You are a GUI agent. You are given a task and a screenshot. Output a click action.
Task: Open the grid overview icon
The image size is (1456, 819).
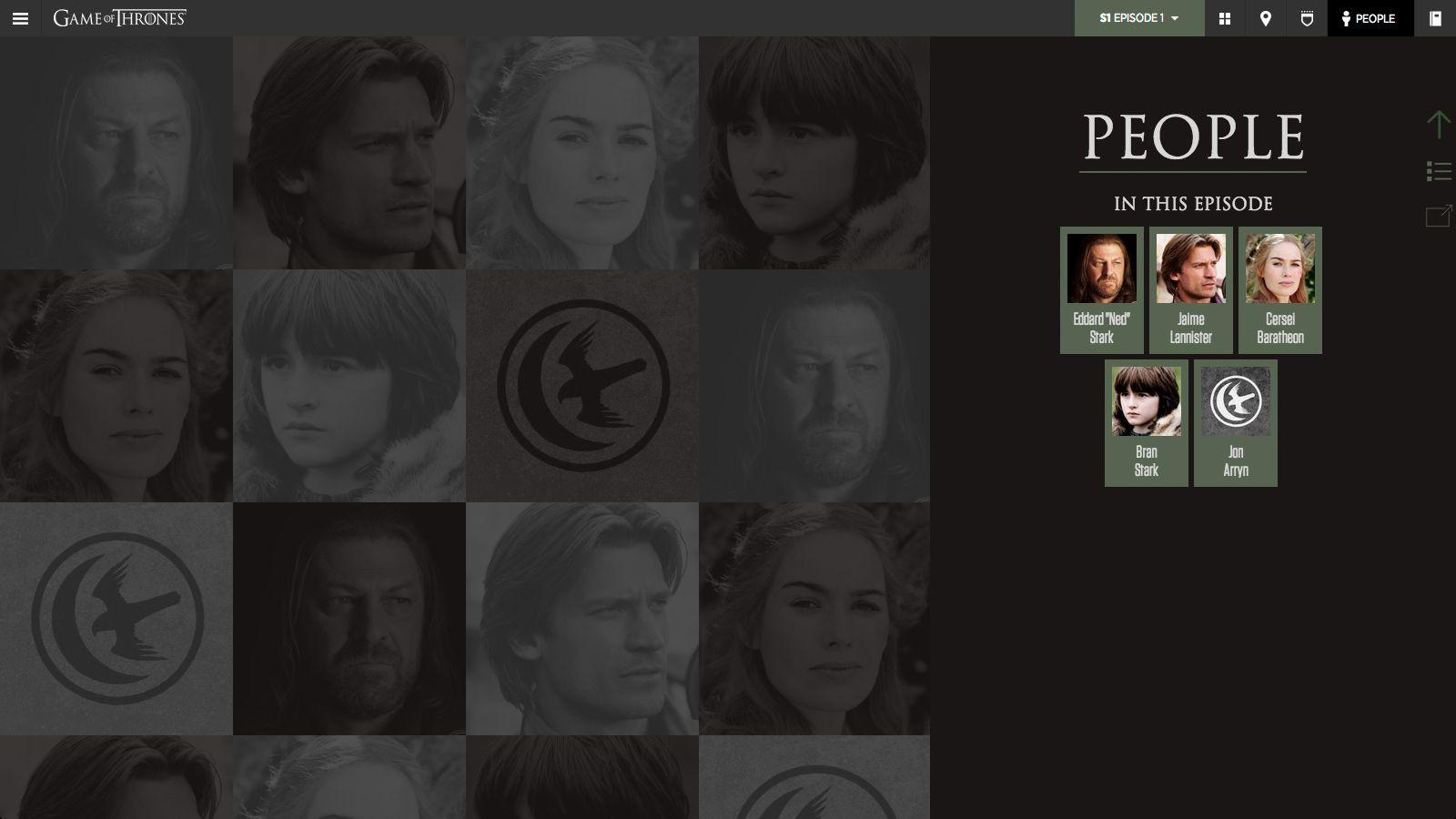pos(1225,18)
